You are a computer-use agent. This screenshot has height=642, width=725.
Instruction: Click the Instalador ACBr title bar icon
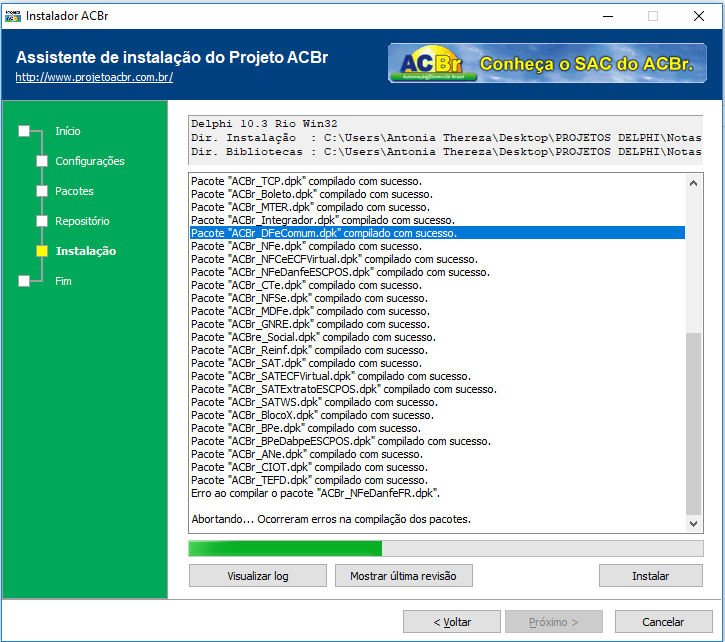[x=13, y=16]
